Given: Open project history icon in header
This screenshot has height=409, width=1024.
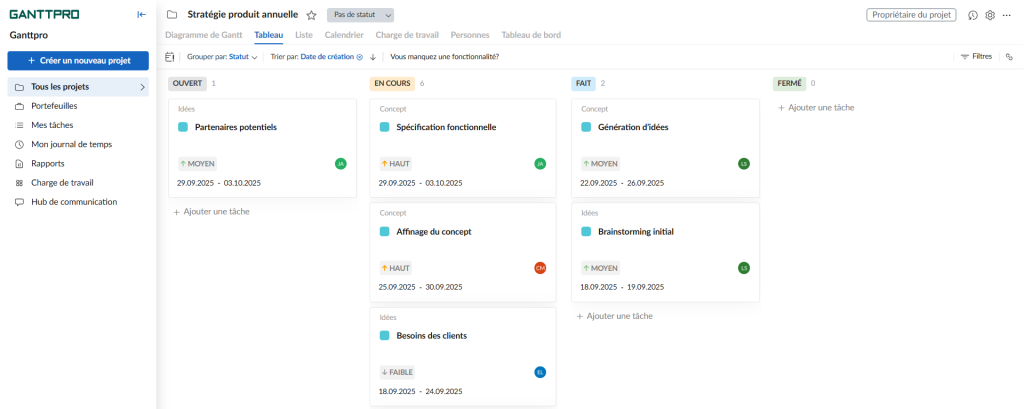Looking at the screenshot, I should (x=973, y=15).
